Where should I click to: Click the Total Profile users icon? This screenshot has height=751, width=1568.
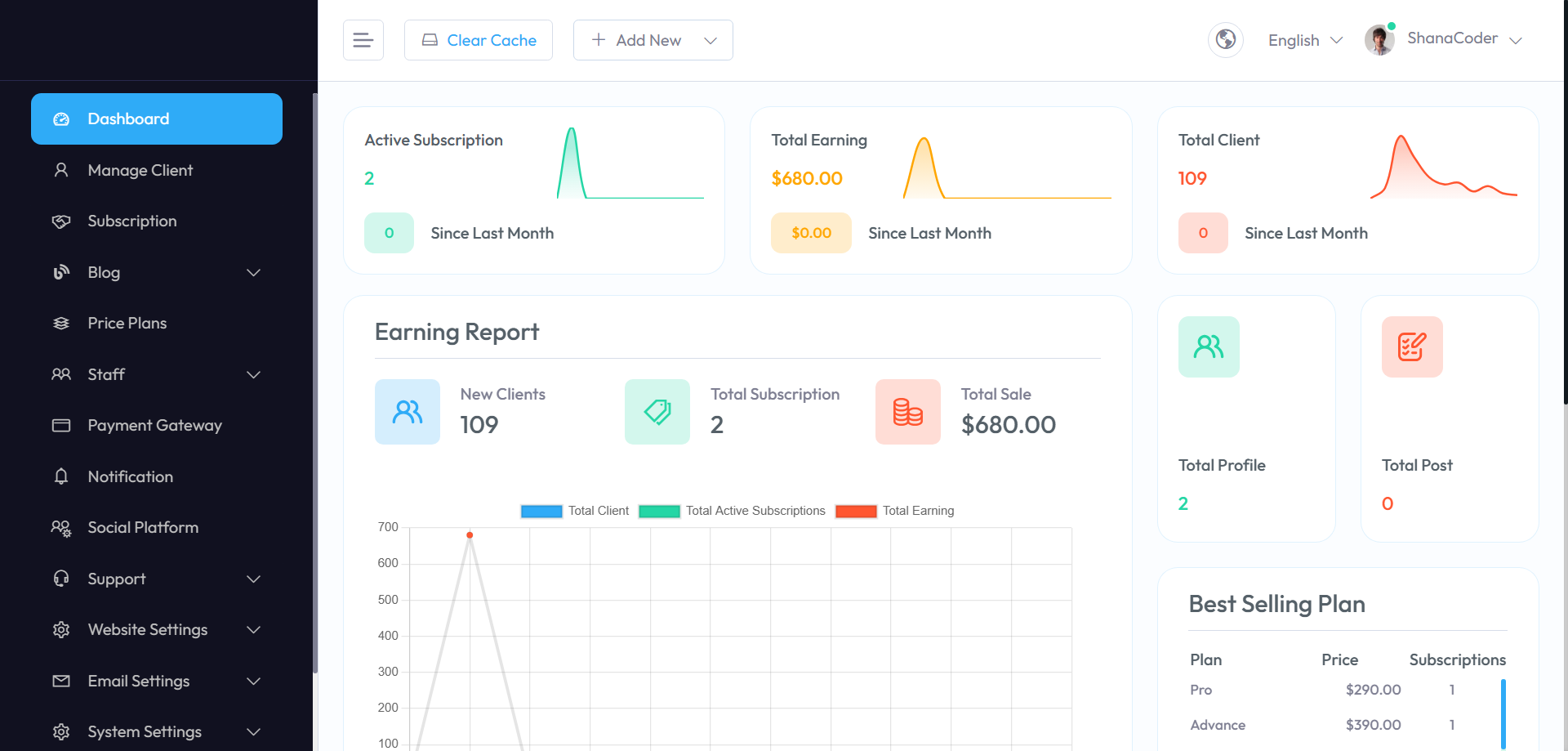click(x=1209, y=346)
